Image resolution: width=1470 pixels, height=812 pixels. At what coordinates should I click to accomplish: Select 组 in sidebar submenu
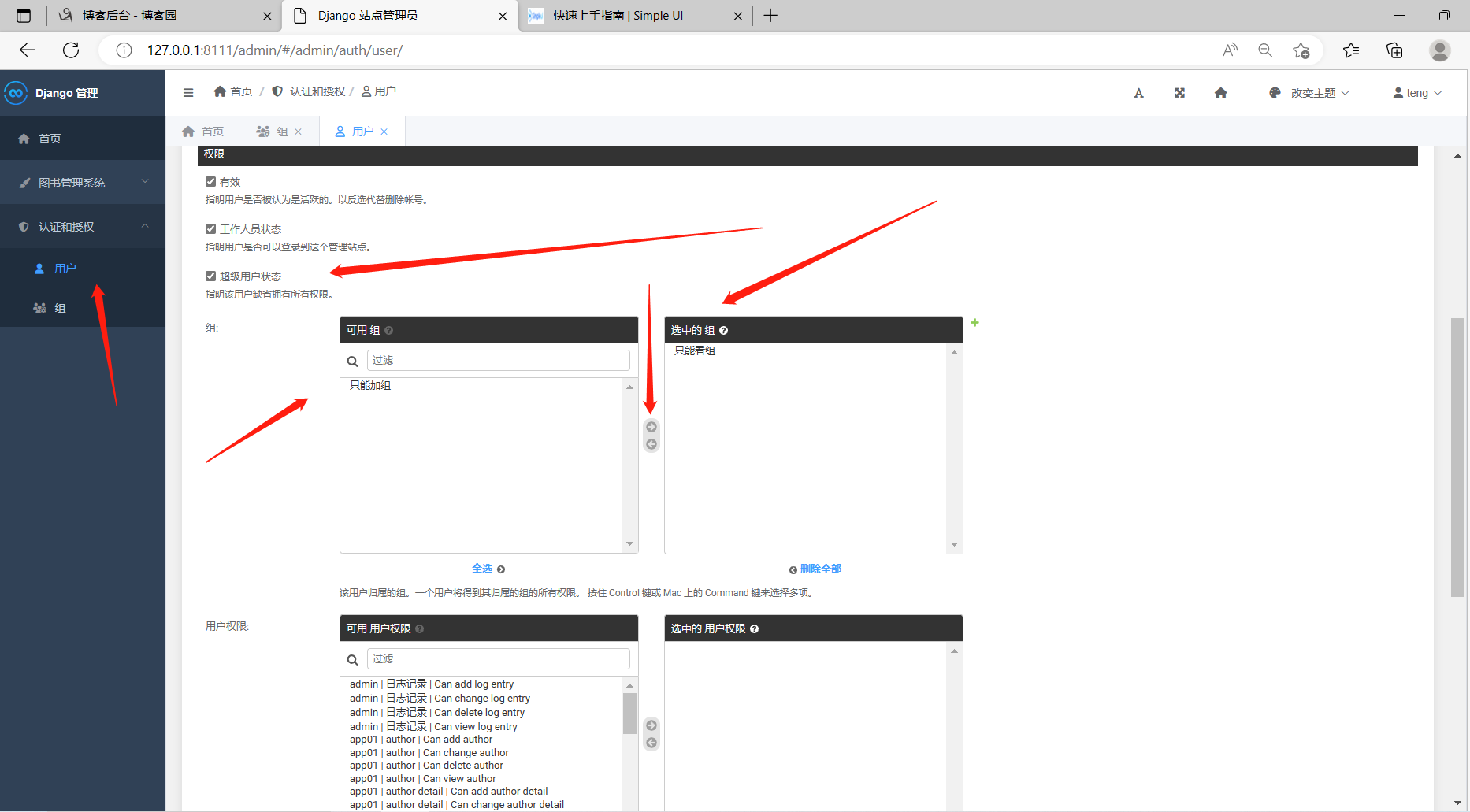83,308
